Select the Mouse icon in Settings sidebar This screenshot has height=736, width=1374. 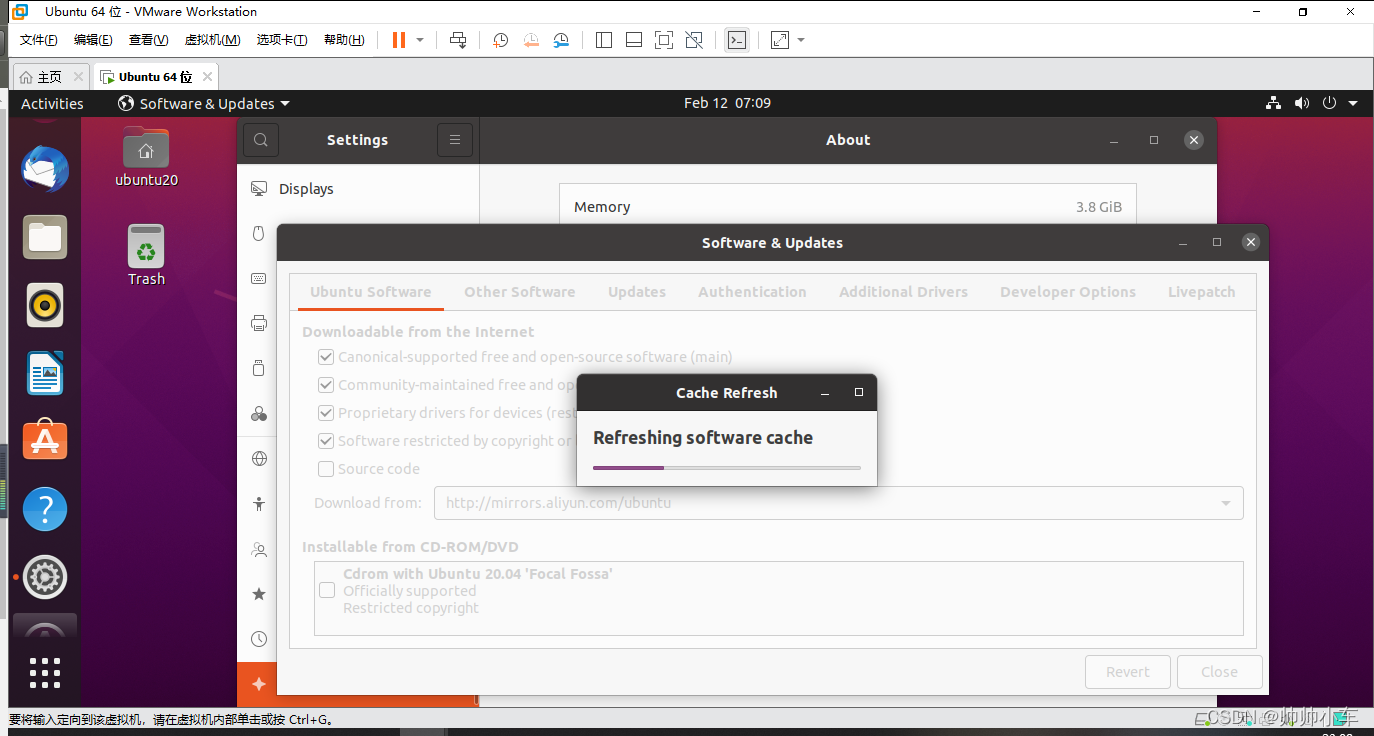point(259,233)
